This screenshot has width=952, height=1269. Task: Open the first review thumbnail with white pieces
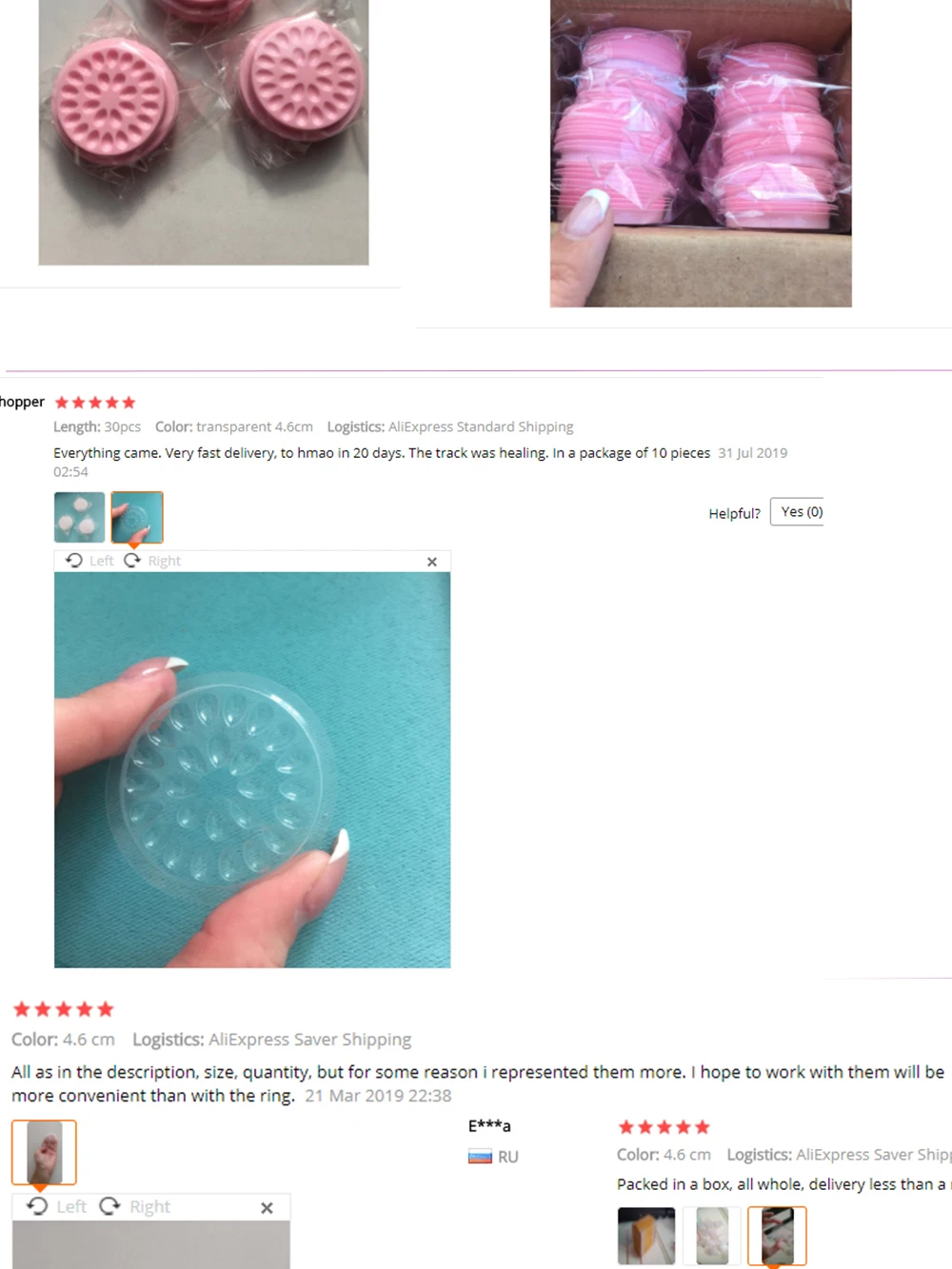click(79, 517)
